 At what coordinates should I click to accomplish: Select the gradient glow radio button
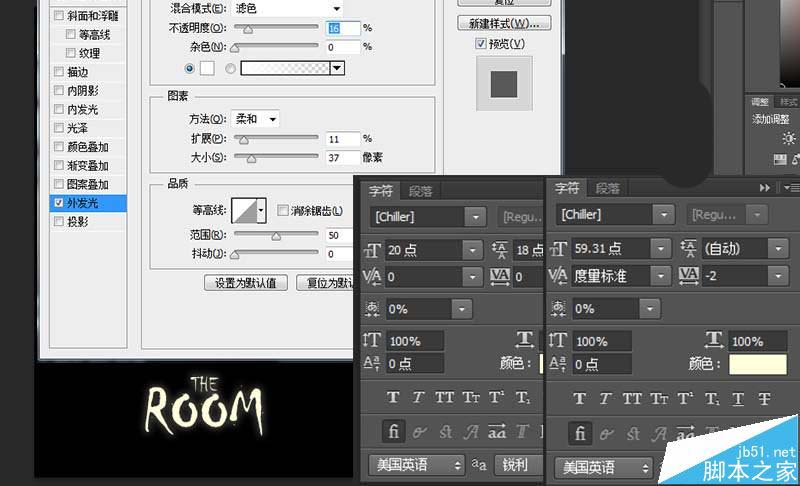[x=231, y=68]
